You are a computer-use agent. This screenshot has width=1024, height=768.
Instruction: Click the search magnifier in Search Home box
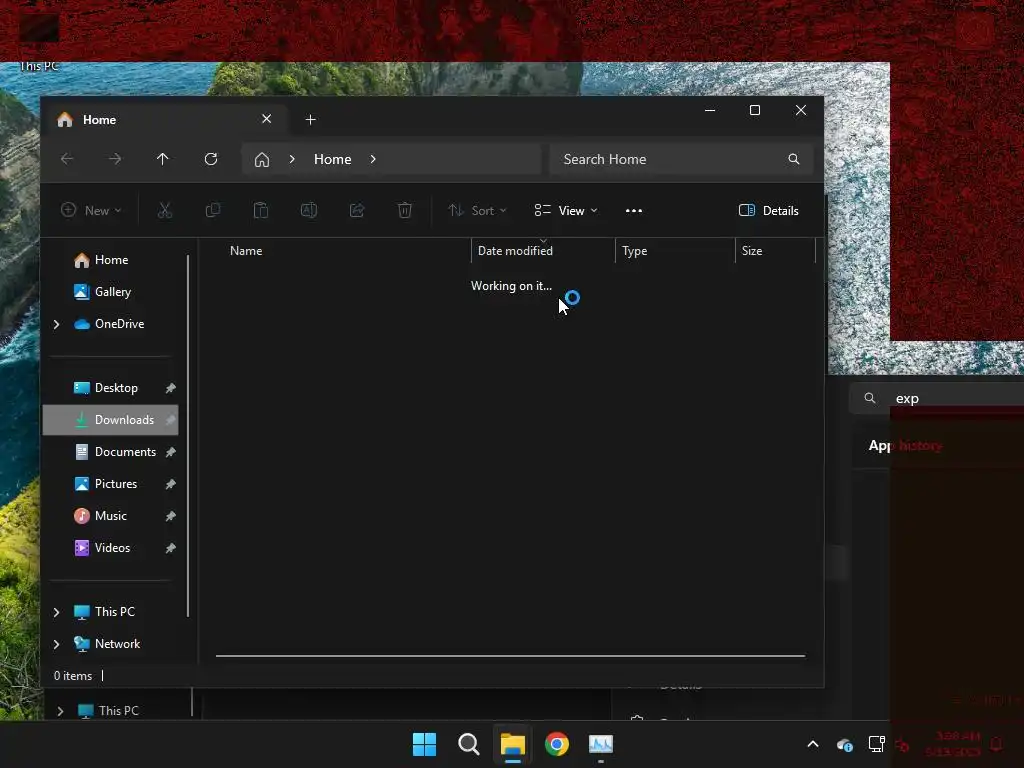tap(793, 159)
